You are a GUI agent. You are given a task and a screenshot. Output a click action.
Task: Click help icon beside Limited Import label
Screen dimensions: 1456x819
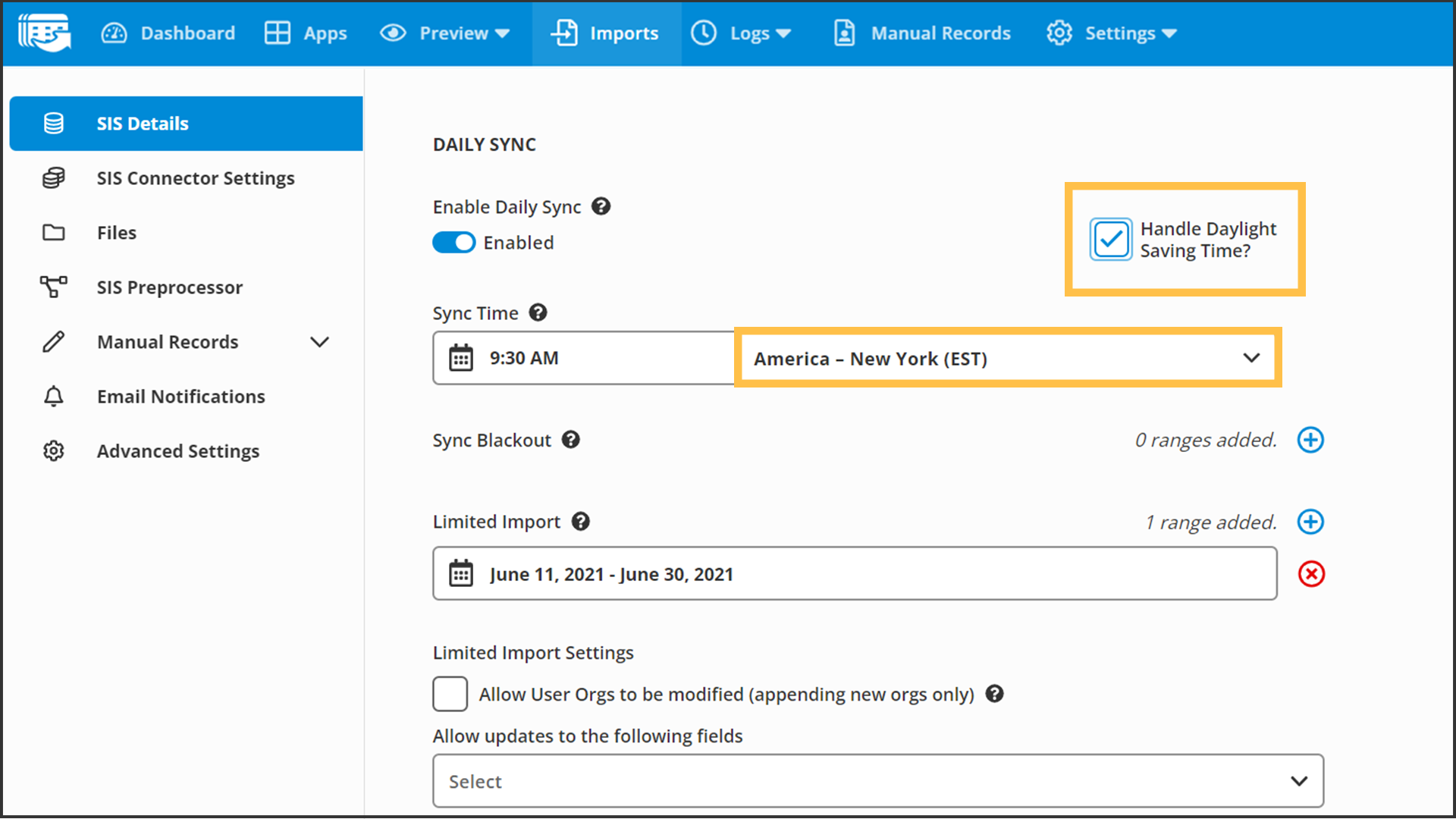coord(581,522)
